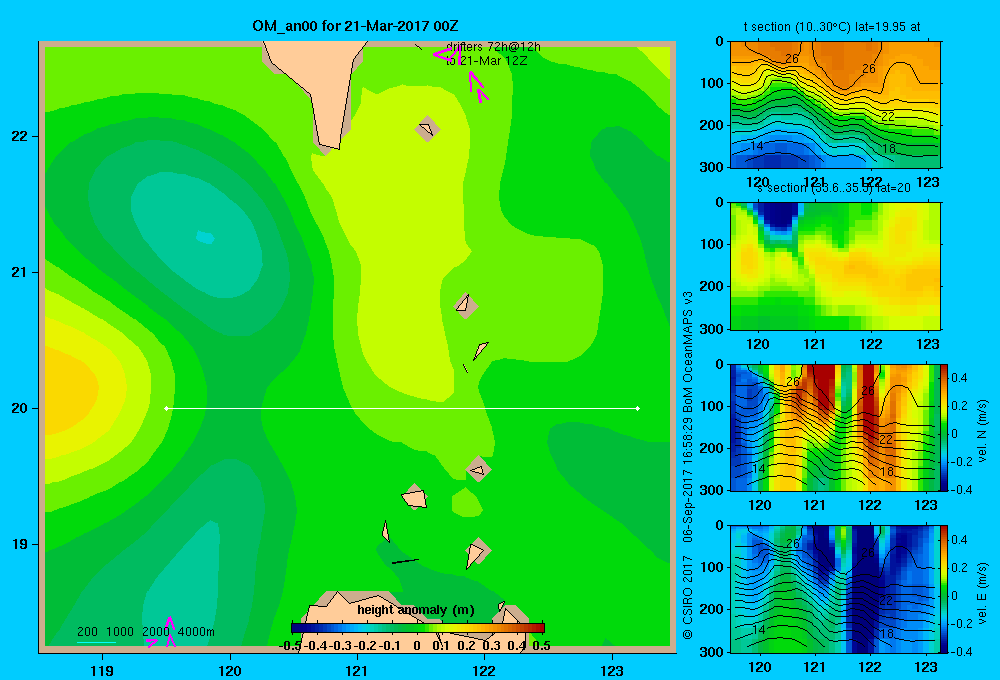Click the "18" isotherm label in the t section

888,149
